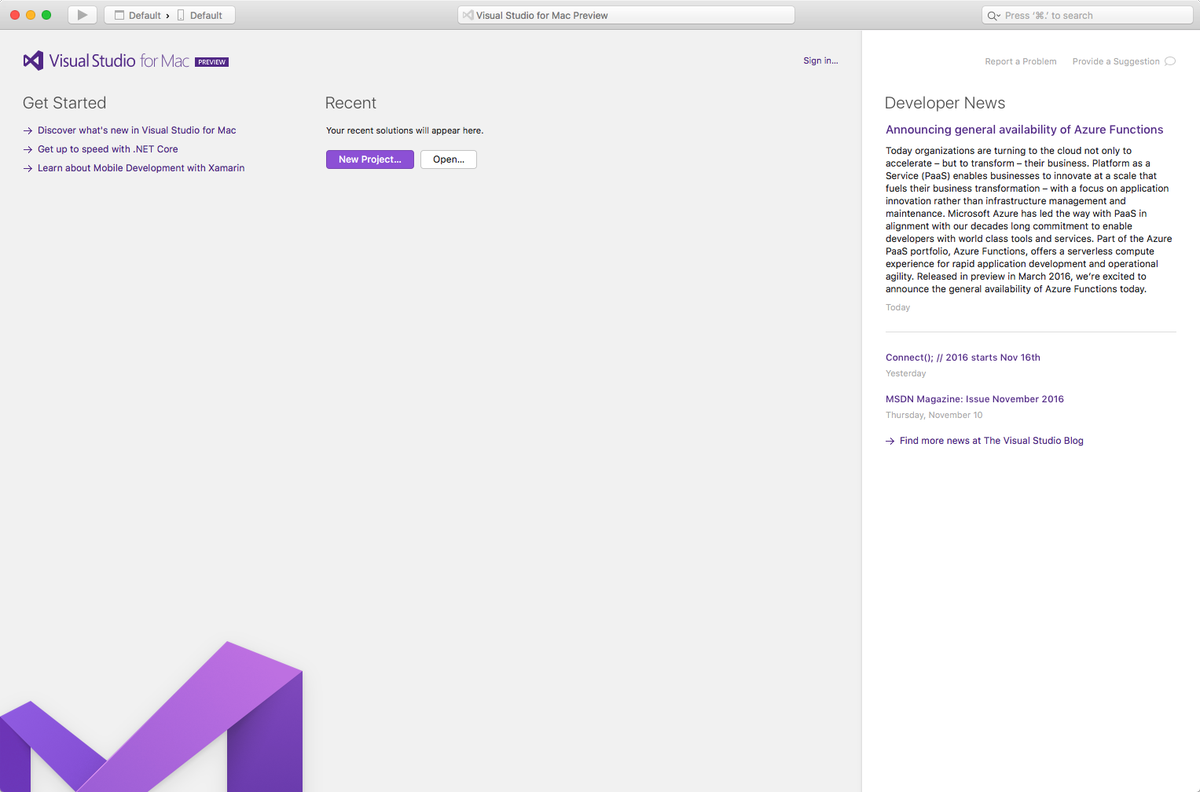Open 'Connect(); // 2016 starts Nov 16th' news

pos(963,357)
